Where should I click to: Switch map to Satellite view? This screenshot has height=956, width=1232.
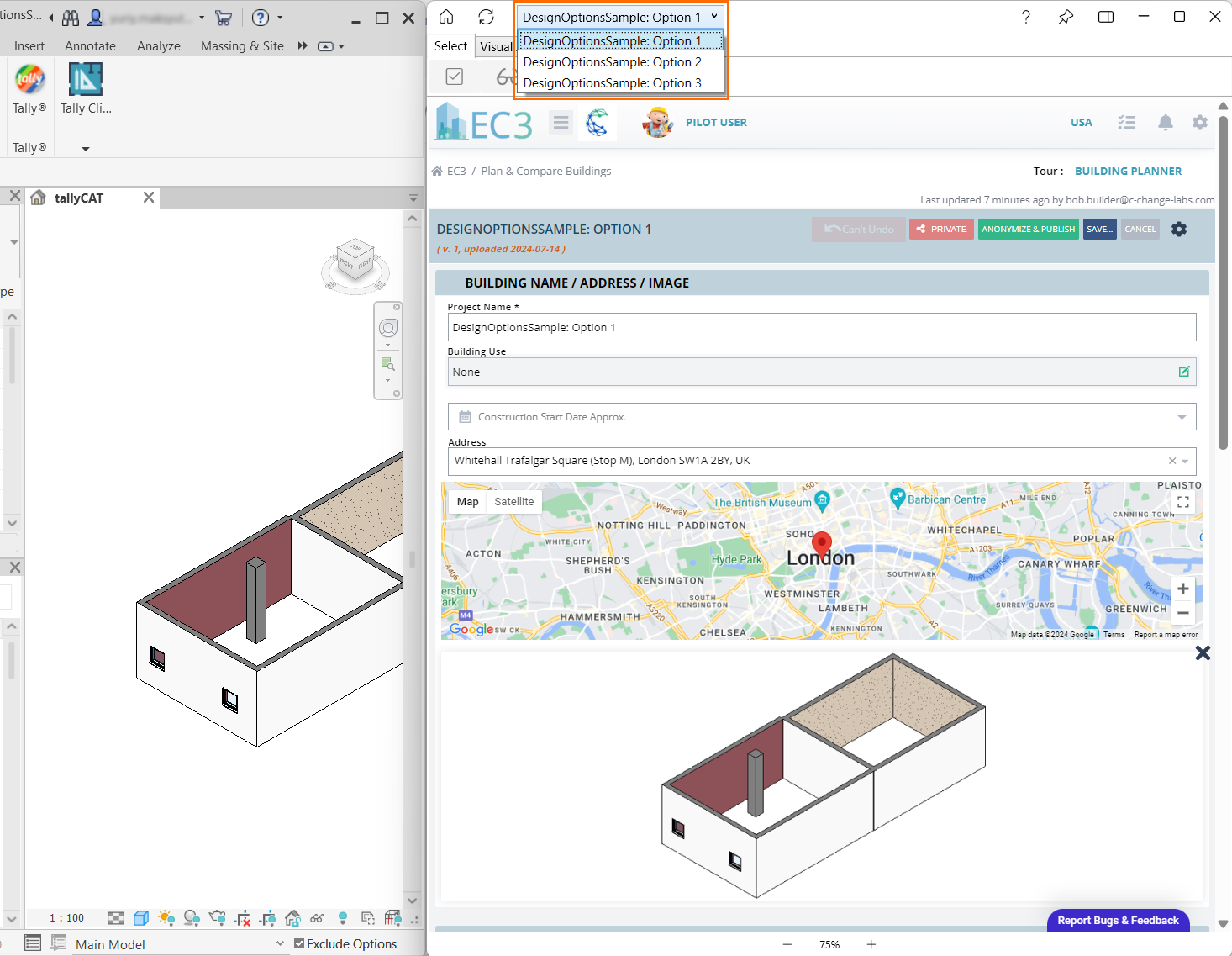tap(513, 502)
